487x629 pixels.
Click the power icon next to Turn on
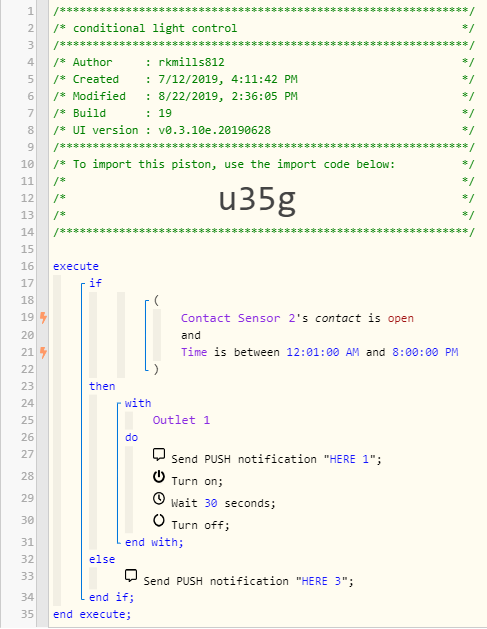click(159, 477)
